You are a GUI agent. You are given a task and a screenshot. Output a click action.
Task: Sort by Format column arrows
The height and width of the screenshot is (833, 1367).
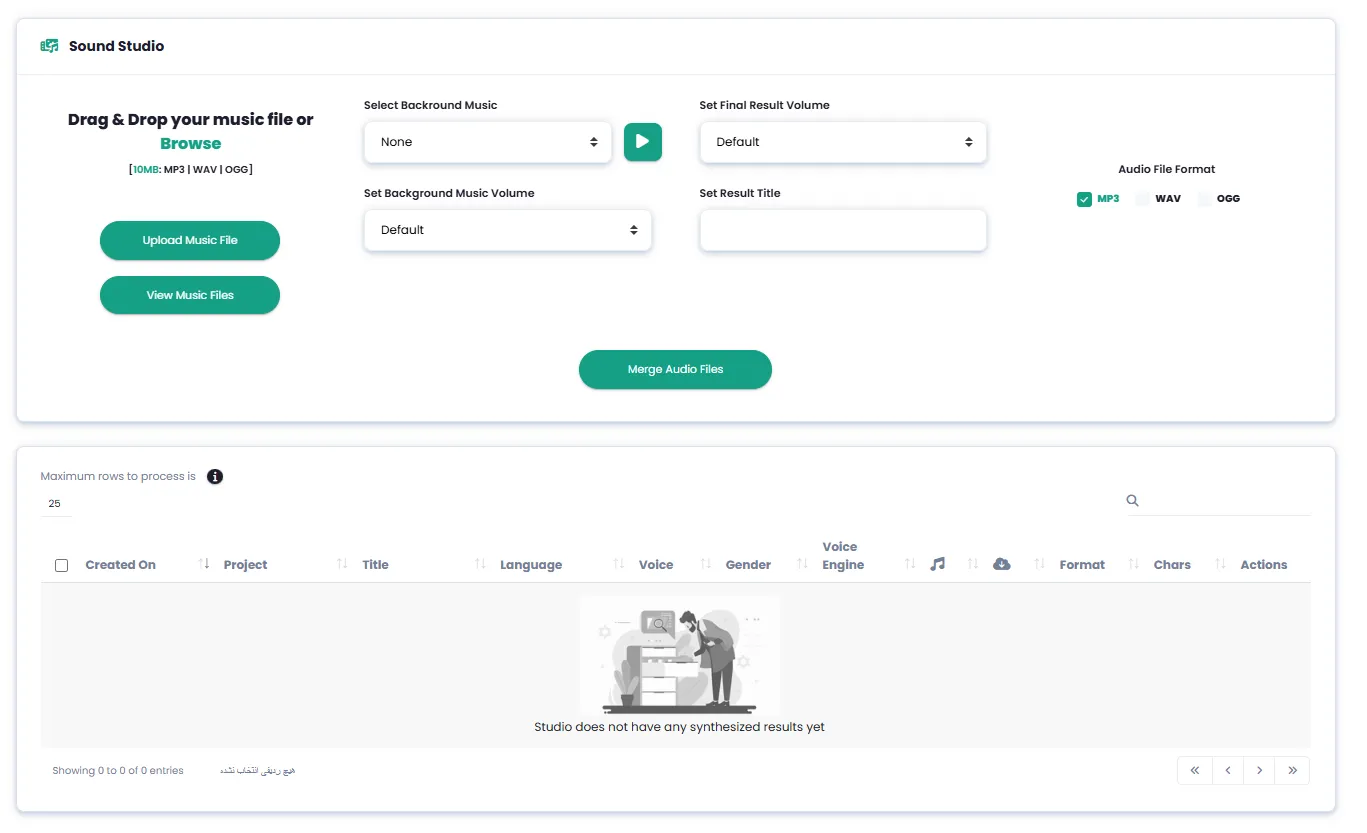pos(1133,564)
